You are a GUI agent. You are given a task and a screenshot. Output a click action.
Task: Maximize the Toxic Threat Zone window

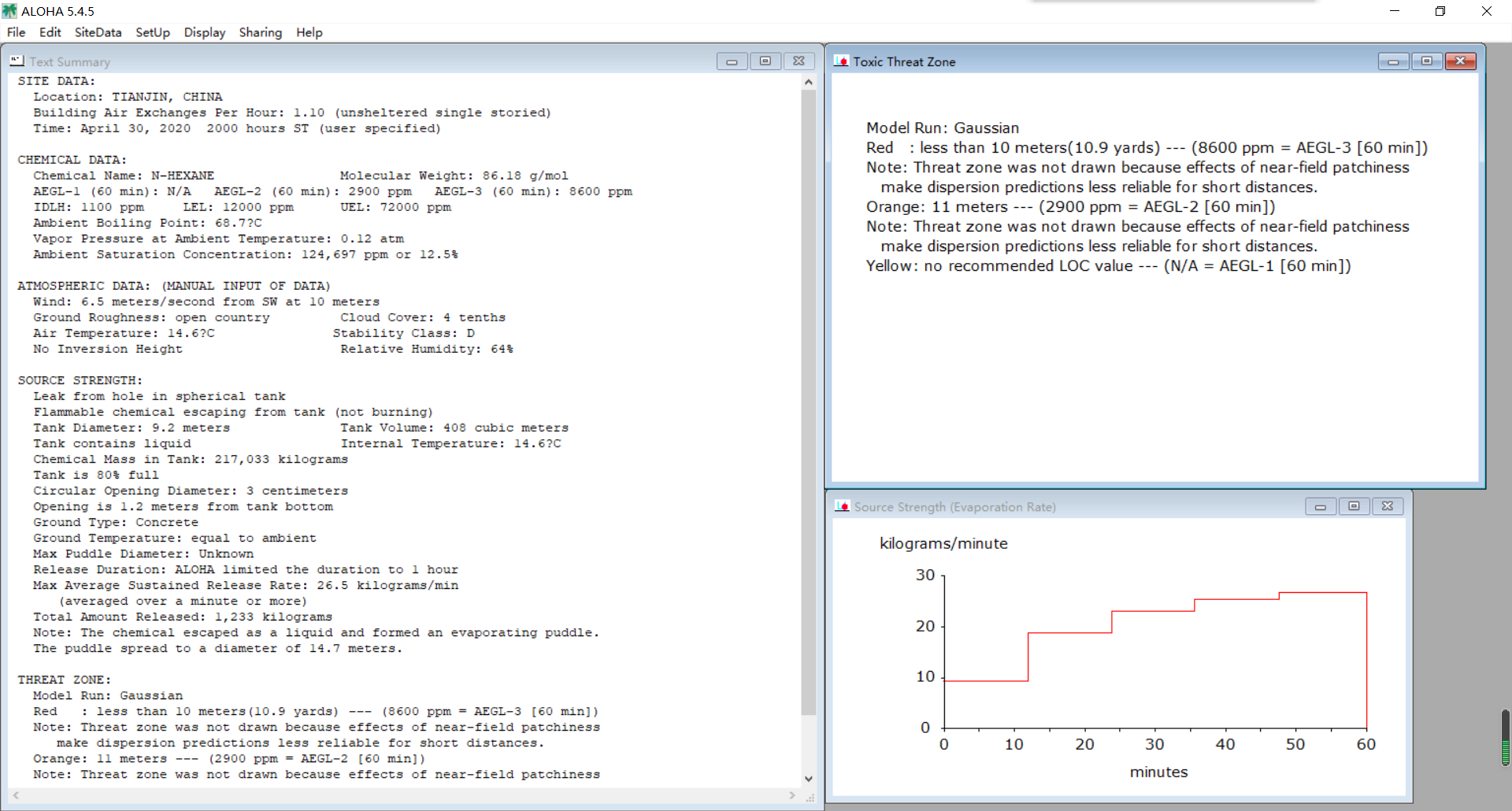(x=1426, y=61)
